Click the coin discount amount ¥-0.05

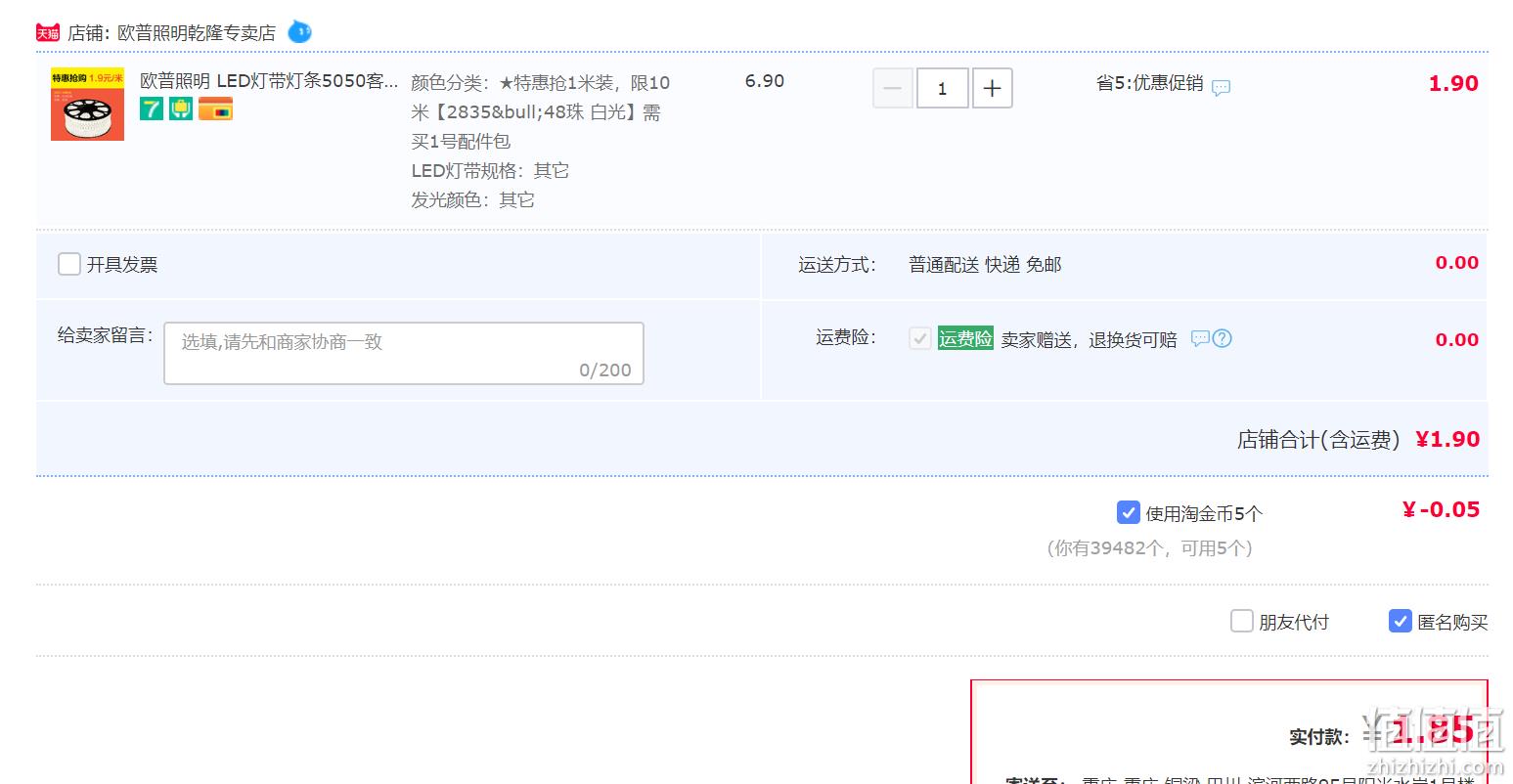[x=1441, y=509]
